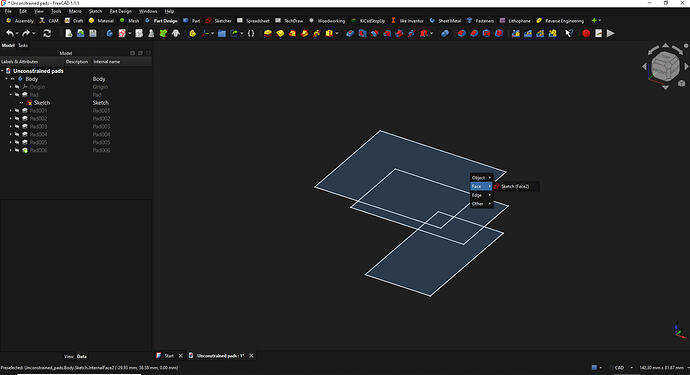Toggle visibility of Pad002
690x375 pixels.
pos(17,118)
